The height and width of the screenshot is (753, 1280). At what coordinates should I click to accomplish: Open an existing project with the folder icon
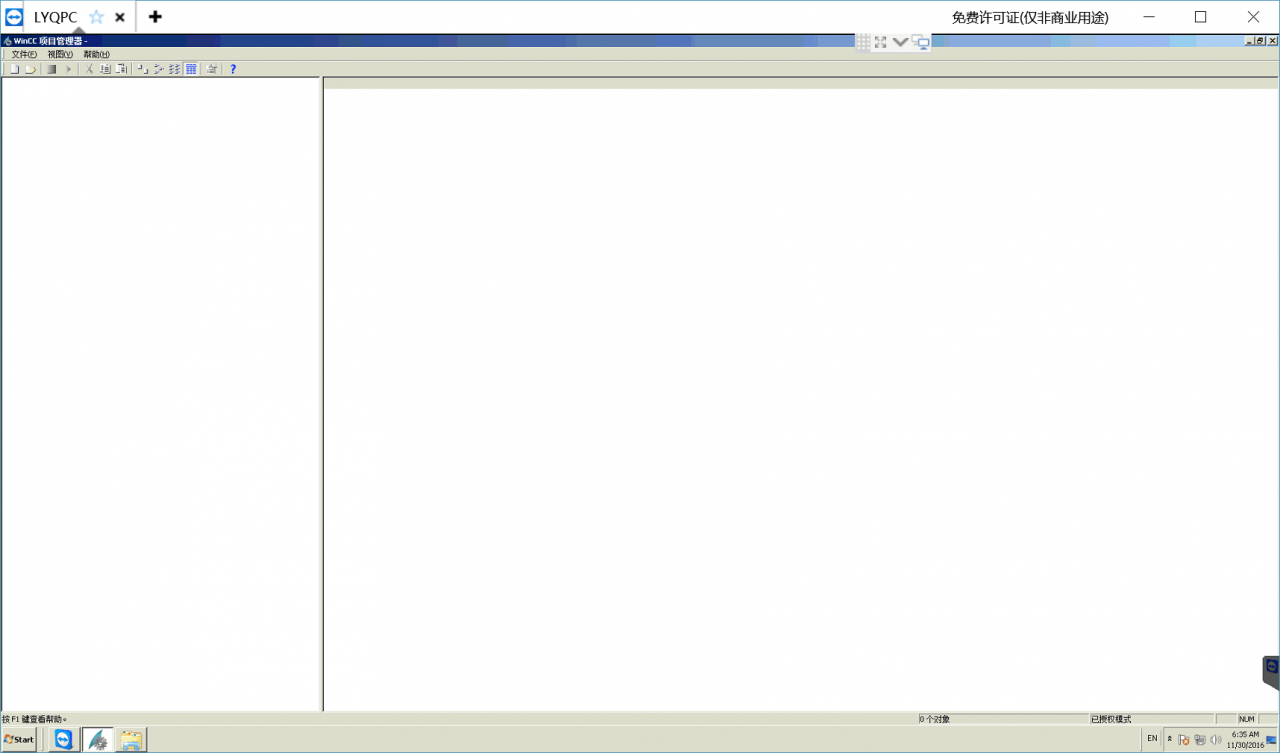tap(31, 69)
